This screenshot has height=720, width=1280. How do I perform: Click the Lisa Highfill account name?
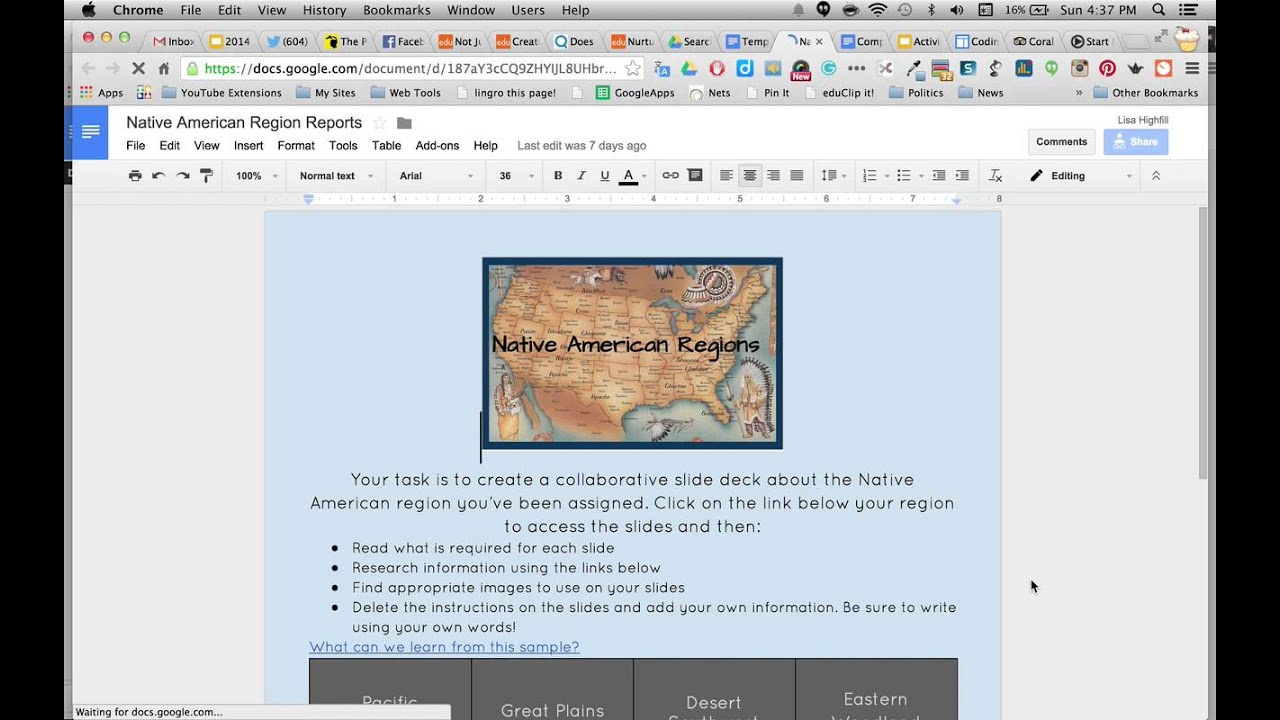pos(1142,120)
